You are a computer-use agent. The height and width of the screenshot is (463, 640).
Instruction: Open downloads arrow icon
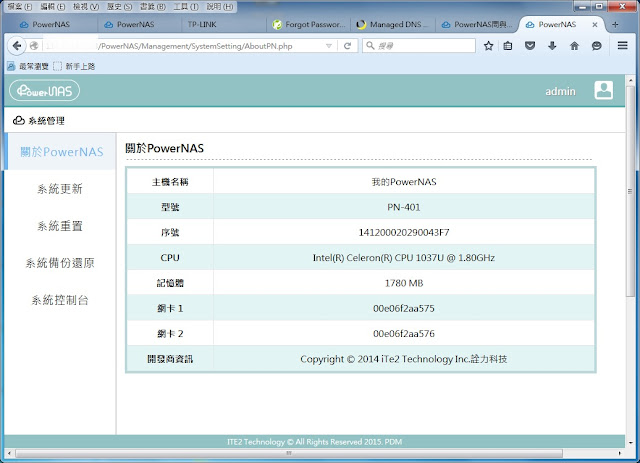(552, 46)
